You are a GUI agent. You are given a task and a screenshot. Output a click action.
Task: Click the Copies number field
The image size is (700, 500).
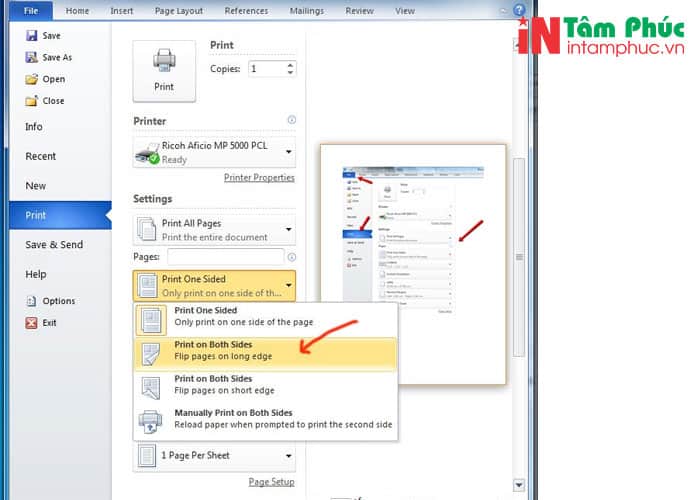pyautogui.click(x=267, y=69)
